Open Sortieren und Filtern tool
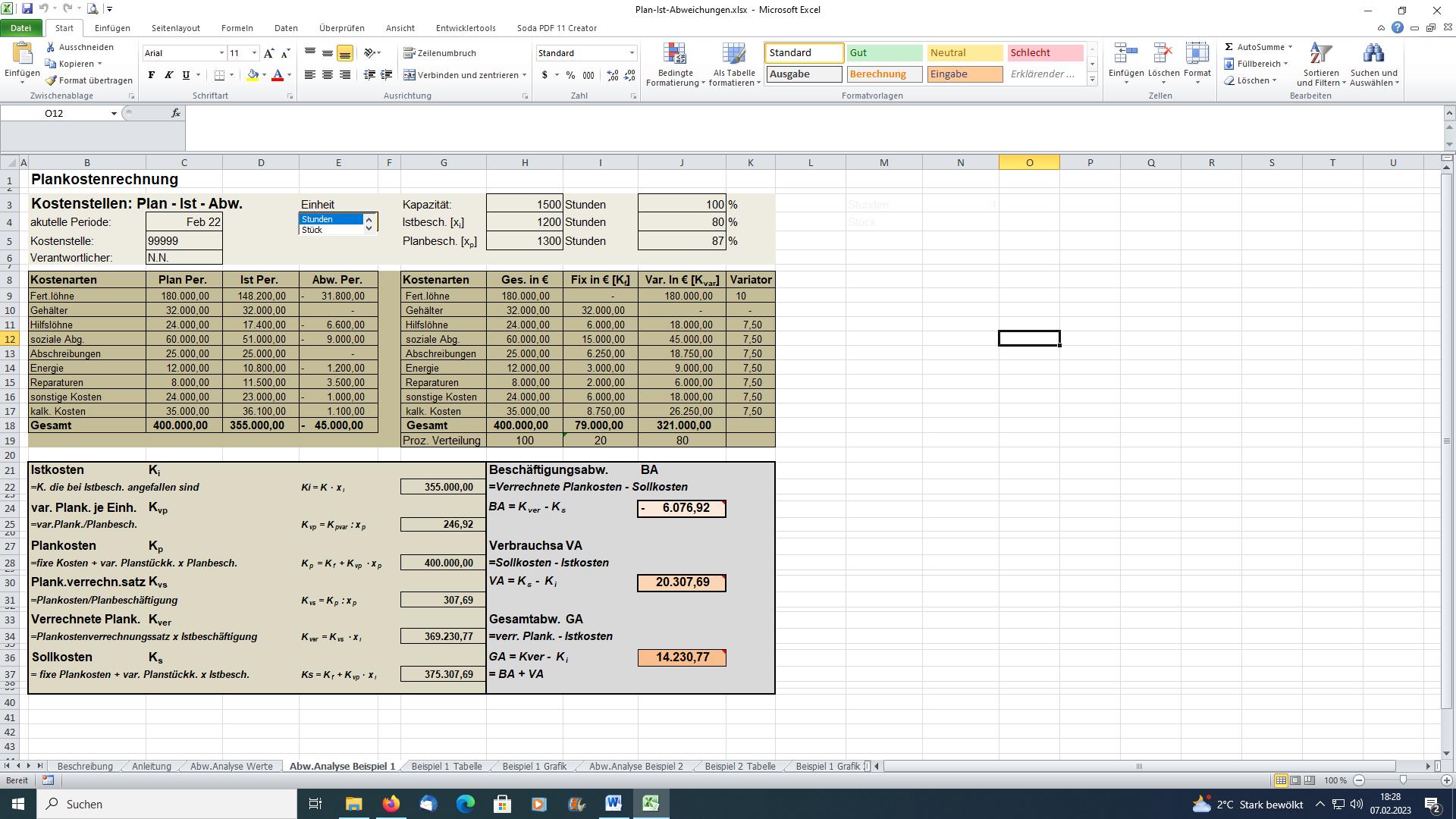 (x=1320, y=55)
